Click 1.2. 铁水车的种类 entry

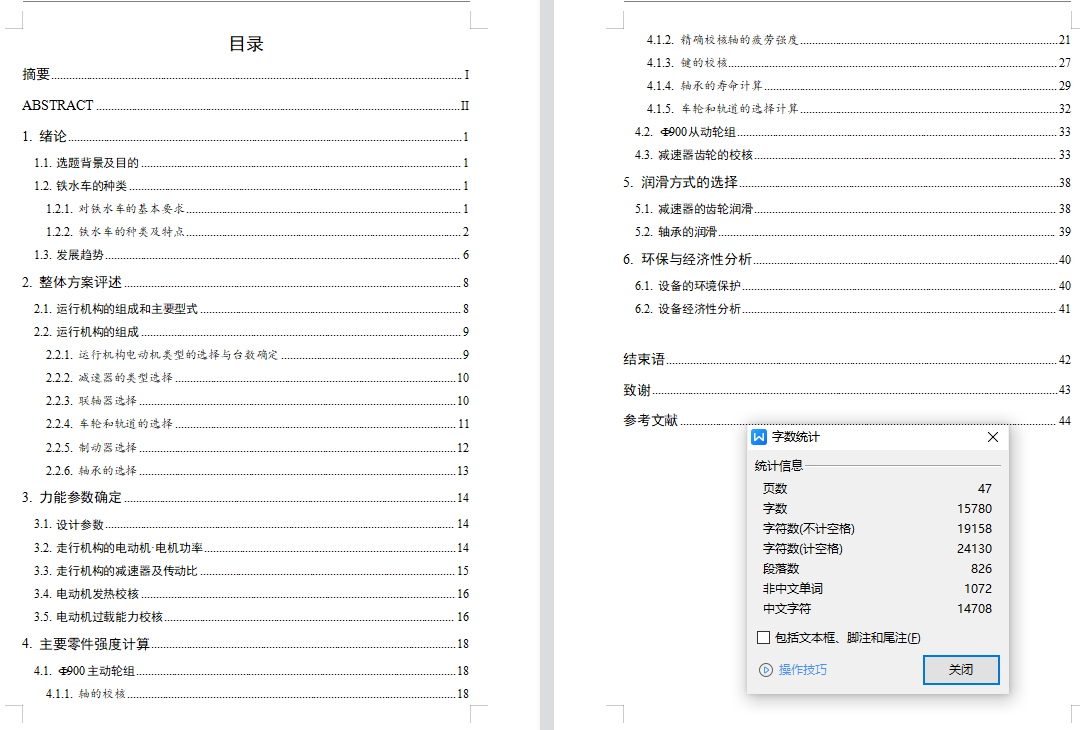[x=251, y=186]
